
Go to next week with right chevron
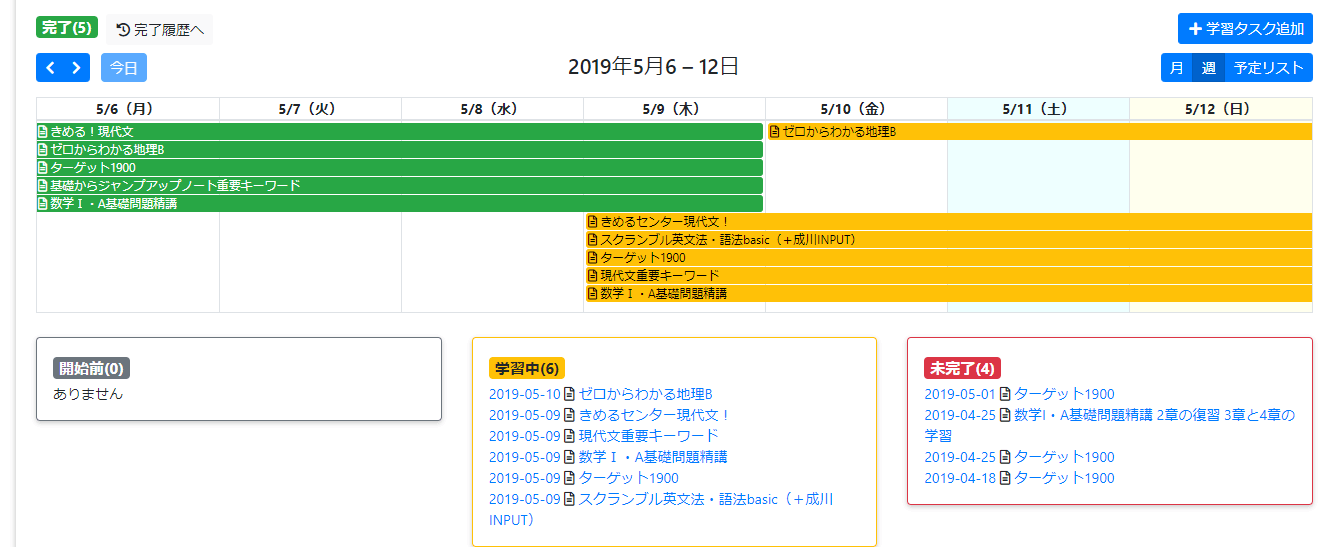tap(76, 68)
